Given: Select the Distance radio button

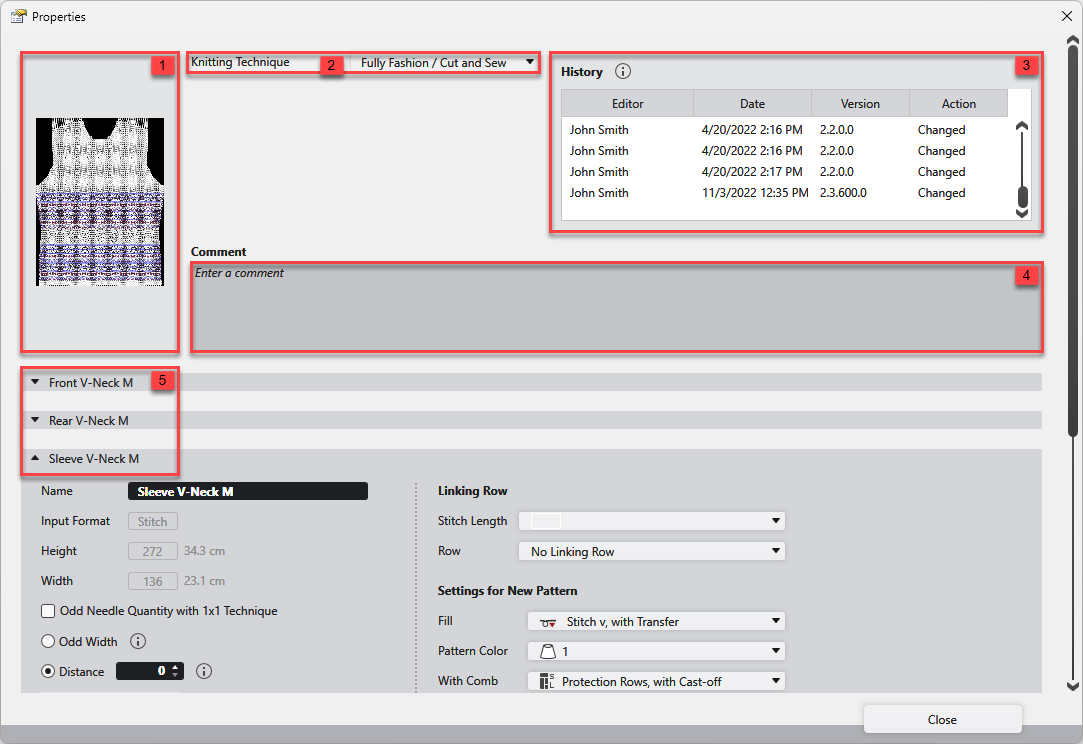Looking at the screenshot, I should click(48, 672).
